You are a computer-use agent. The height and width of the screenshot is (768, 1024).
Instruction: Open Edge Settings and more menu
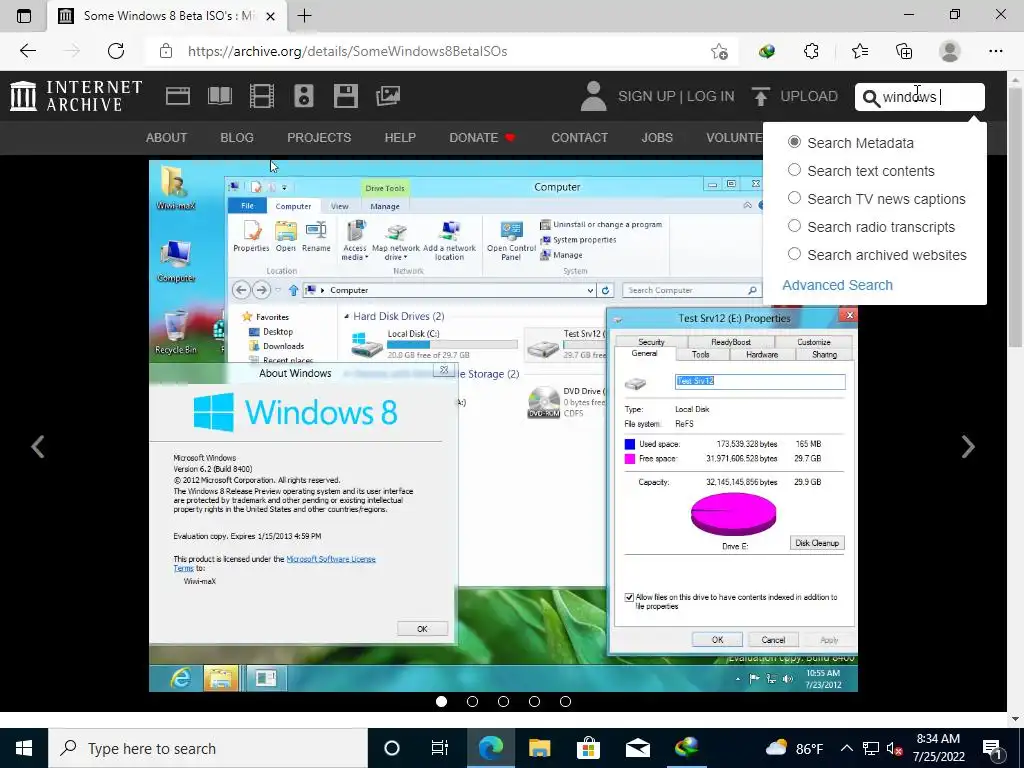(x=995, y=51)
